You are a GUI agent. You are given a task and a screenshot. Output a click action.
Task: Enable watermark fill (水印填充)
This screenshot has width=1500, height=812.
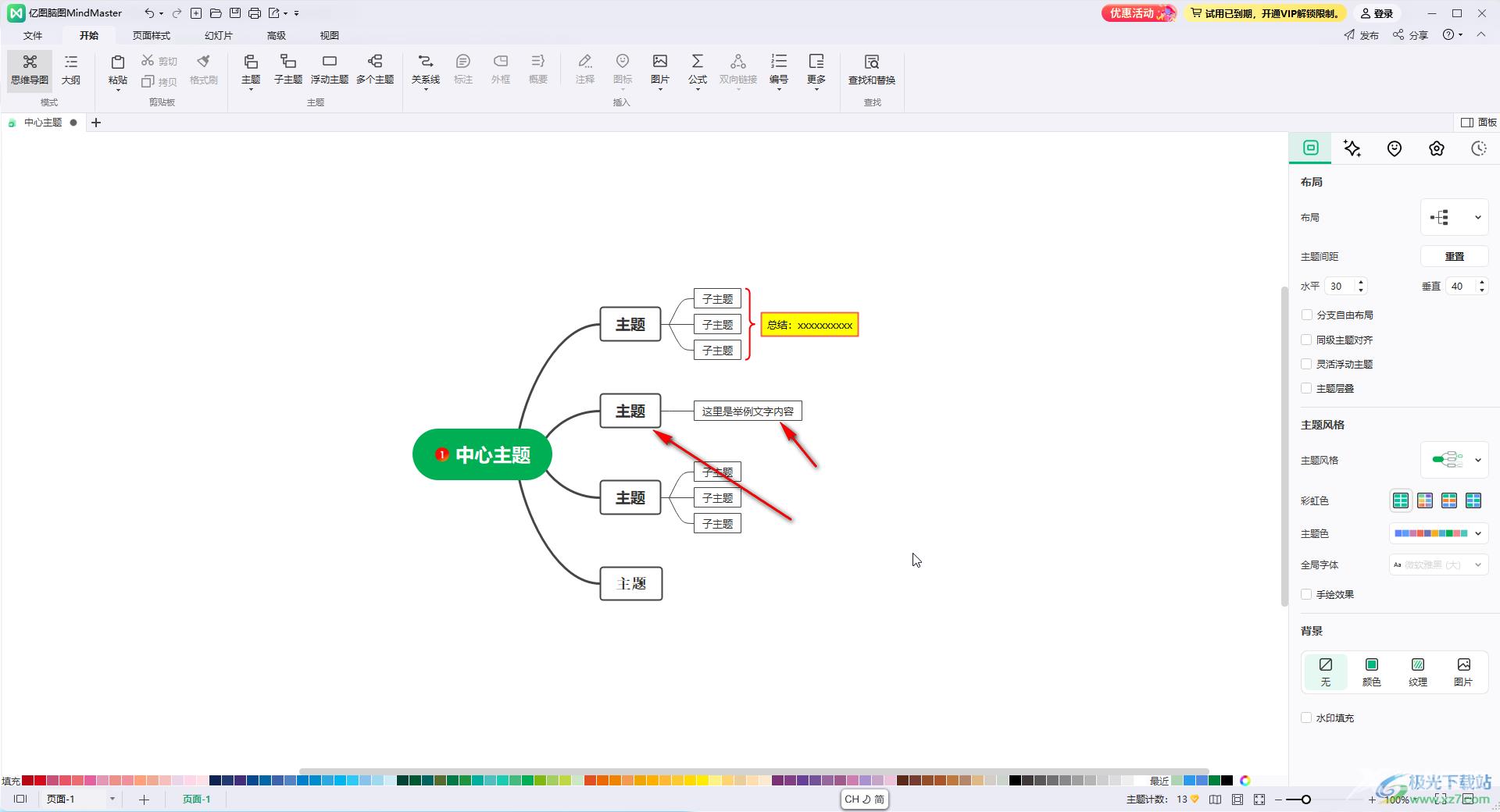click(1306, 718)
